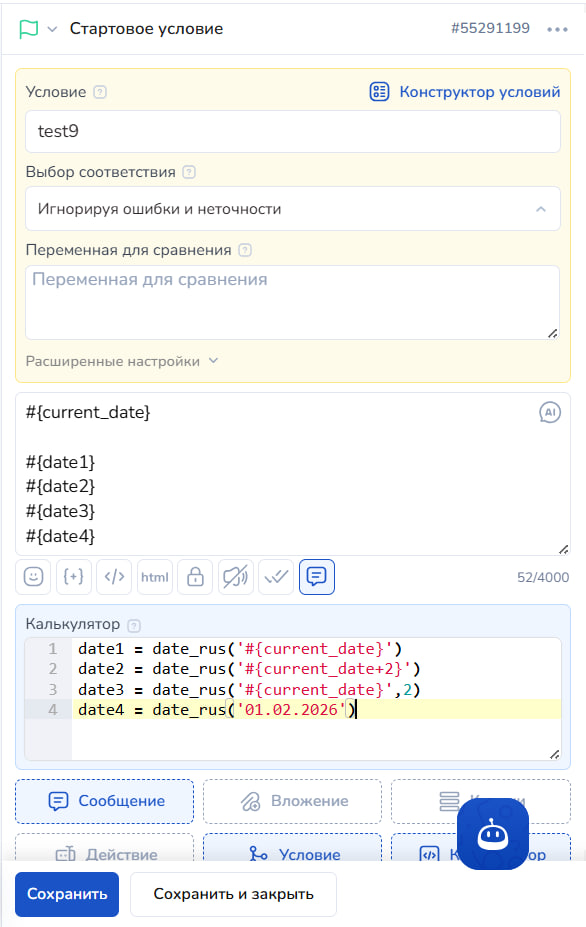Click the 'Сохранить' button

pyautogui.click(x=67, y=893)
